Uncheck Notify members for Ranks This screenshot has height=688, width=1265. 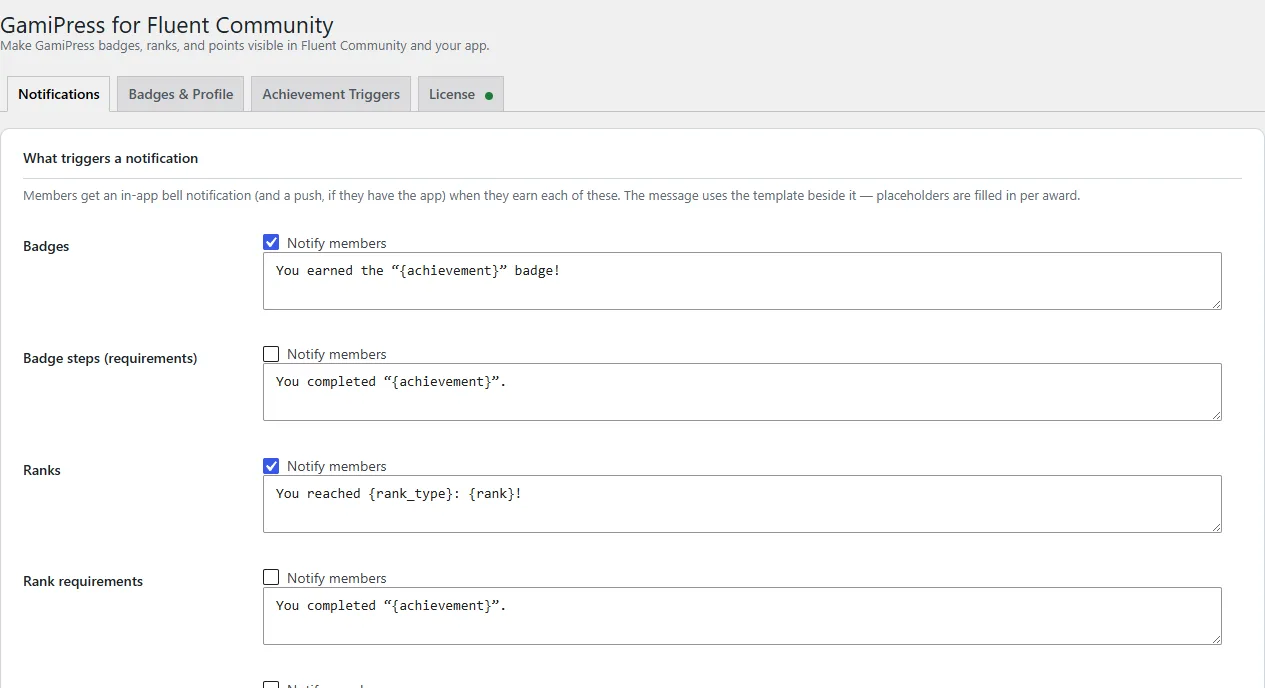[271, 466]
